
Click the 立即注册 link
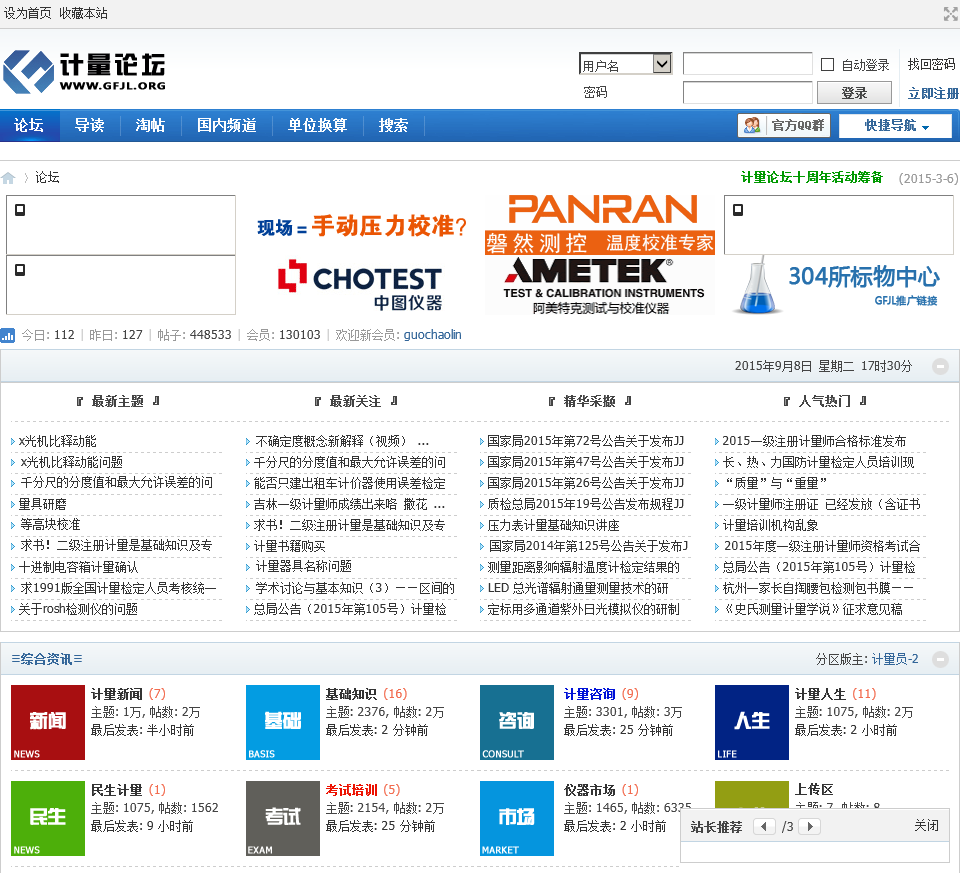tap(933, 93)
